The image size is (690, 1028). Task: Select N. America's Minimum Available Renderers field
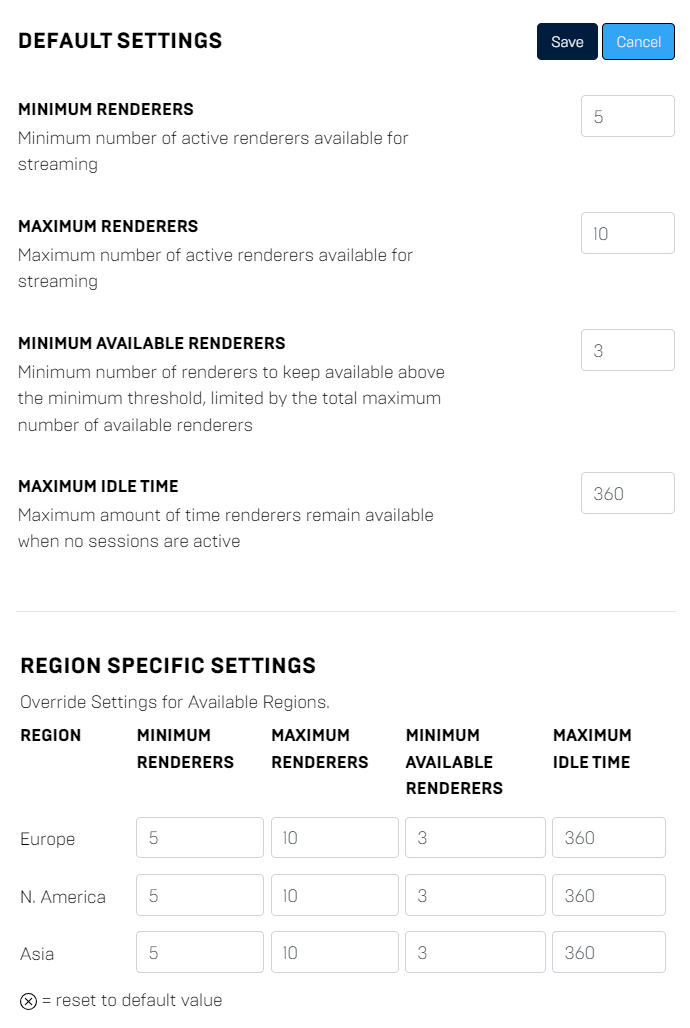tap(475, 894)
